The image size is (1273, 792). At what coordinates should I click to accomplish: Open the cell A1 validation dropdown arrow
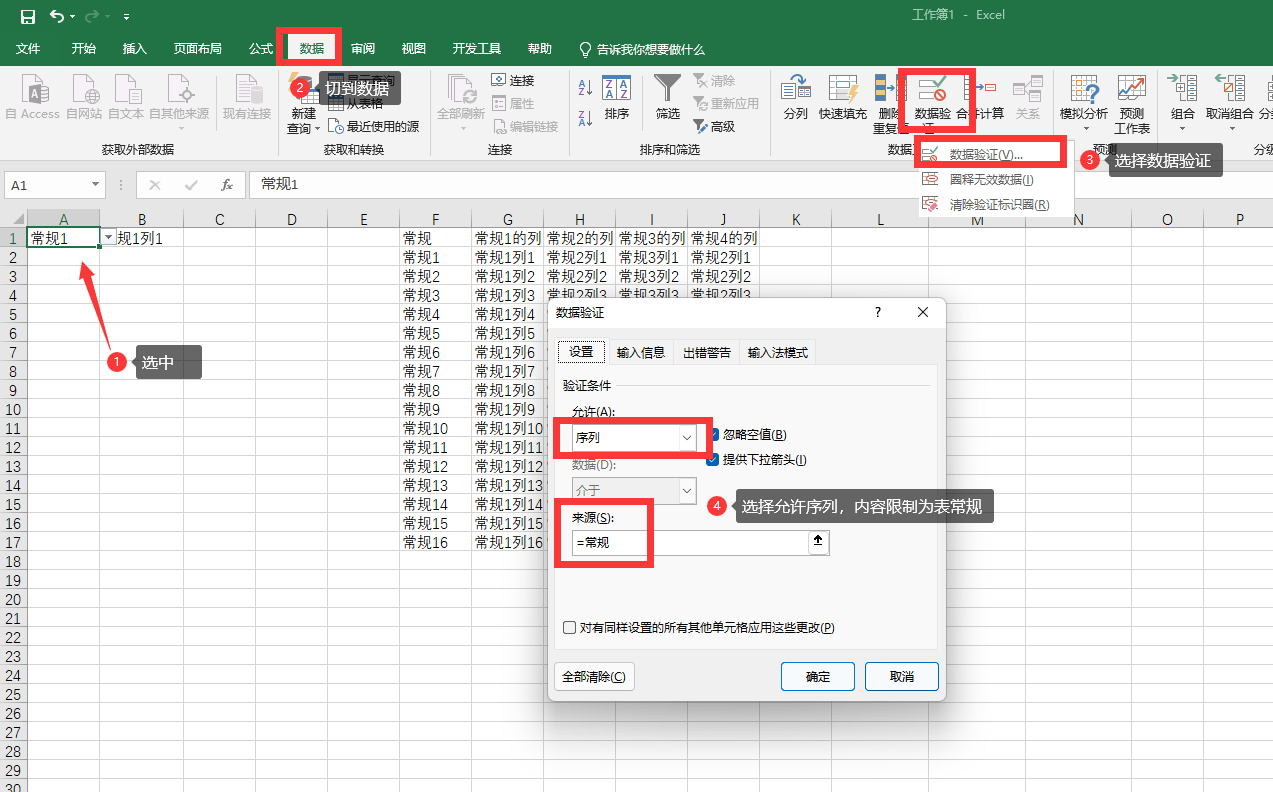point(108,238)
